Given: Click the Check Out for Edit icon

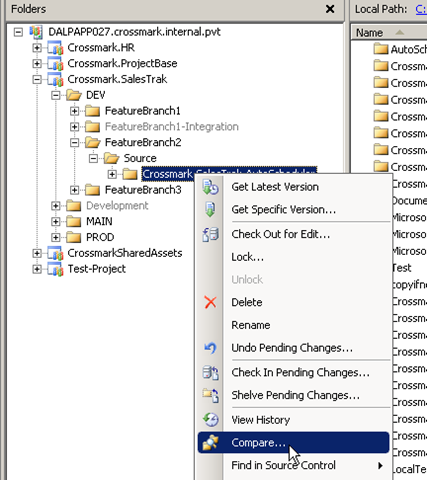Looking at the screenshot, I should click(x=210, y=234).
